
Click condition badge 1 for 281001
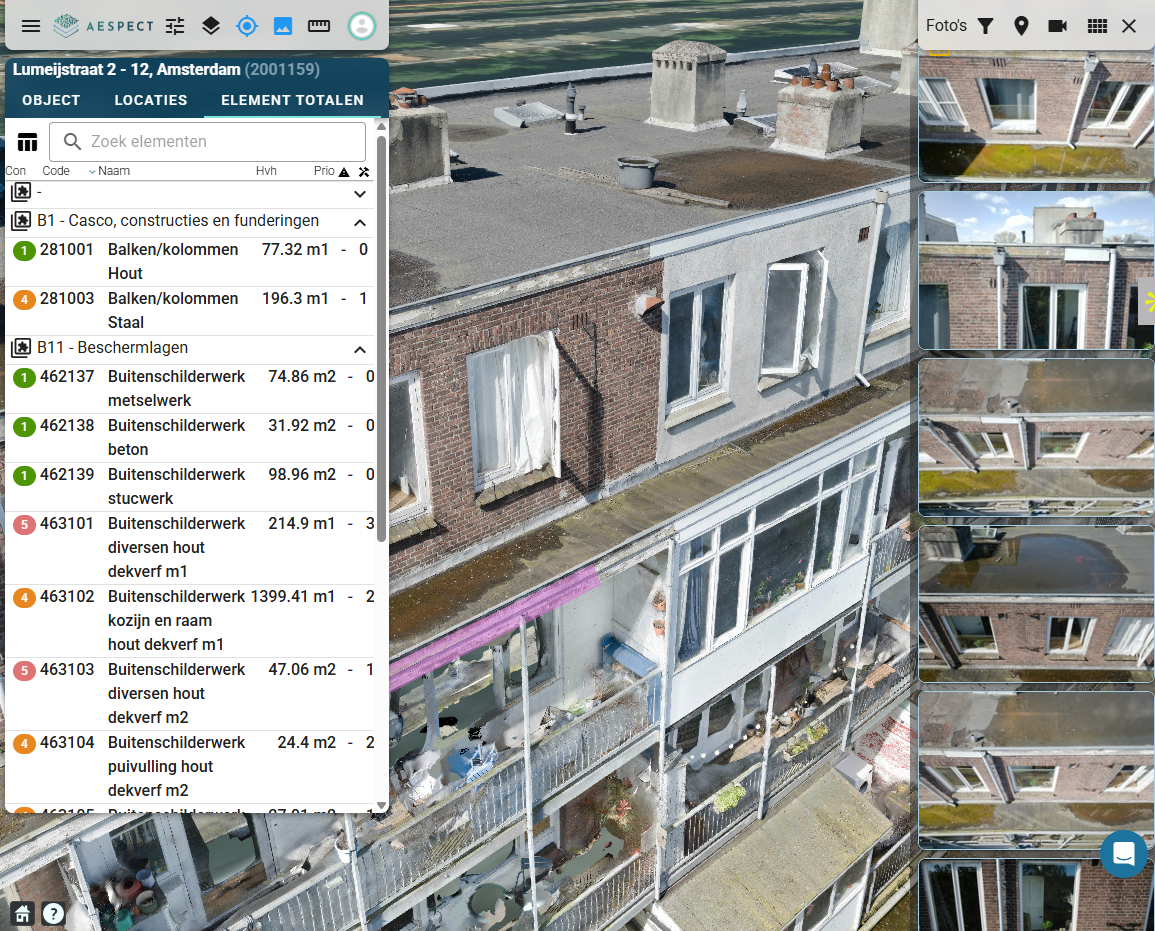pos(24,251)
